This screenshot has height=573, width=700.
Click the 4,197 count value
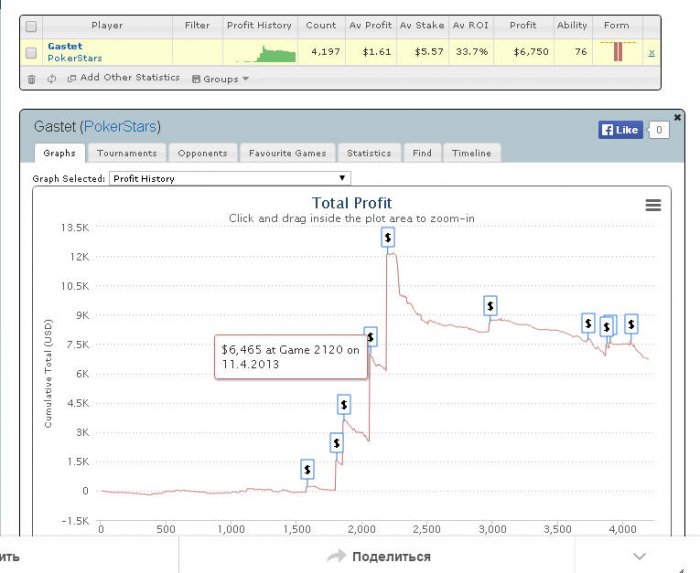coord(326,52)
